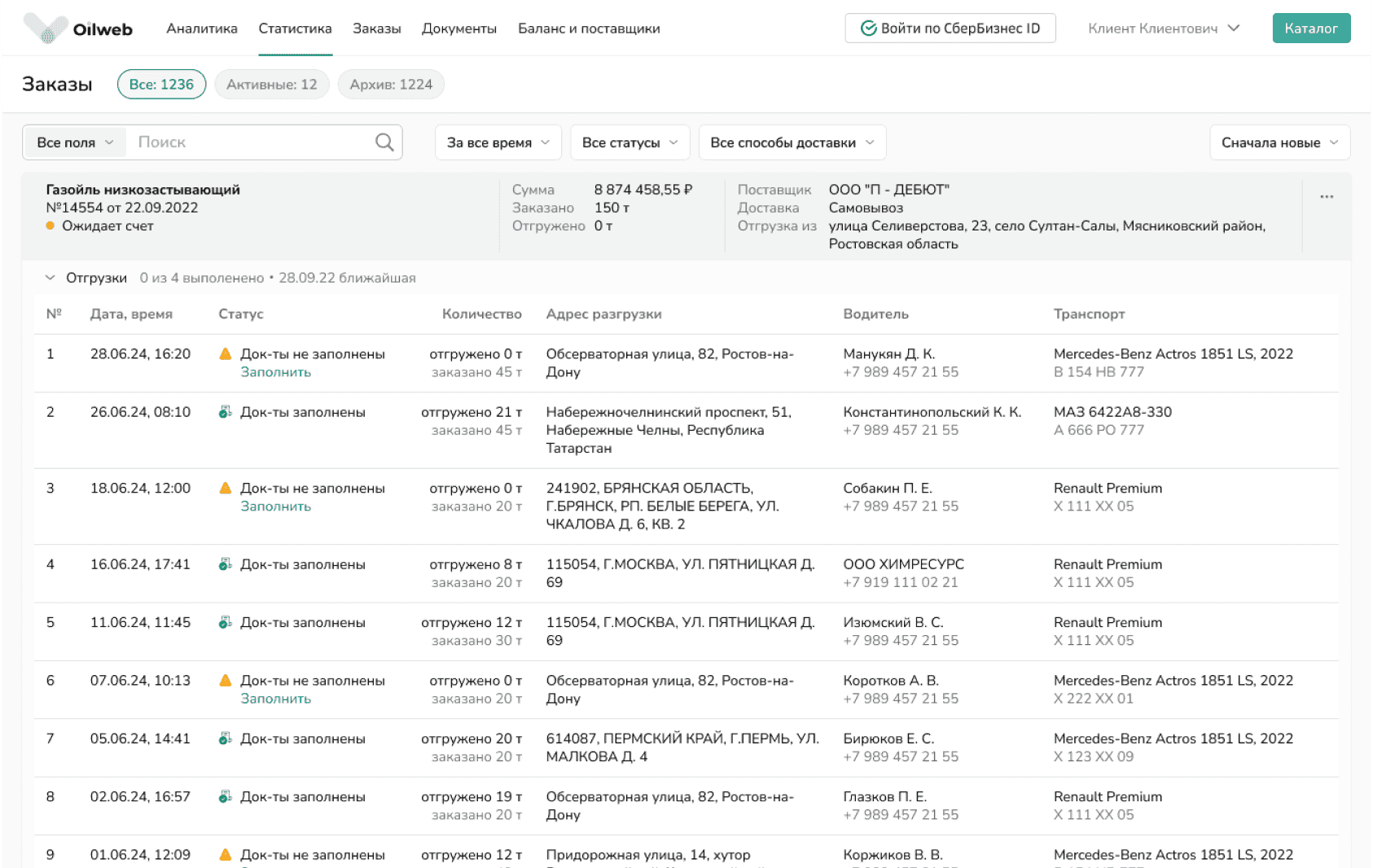Select the Архив: 1224 filter chip

[x=391, y=85]
